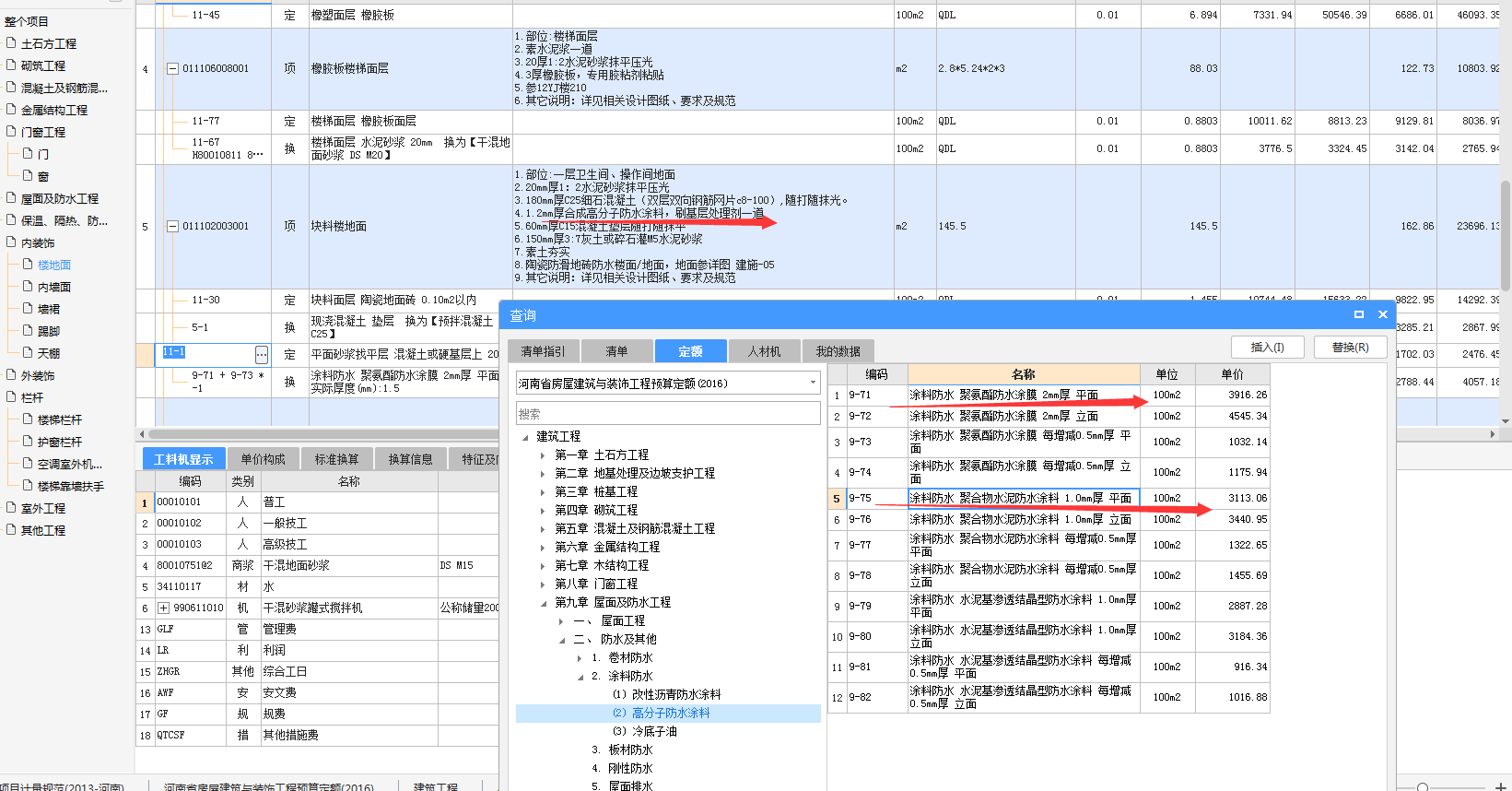This screenshot has height=791, width=1512.
Task: Expand 第四章 砌筑工程 node
Action: pyautogui.click(x=542, y=510)
